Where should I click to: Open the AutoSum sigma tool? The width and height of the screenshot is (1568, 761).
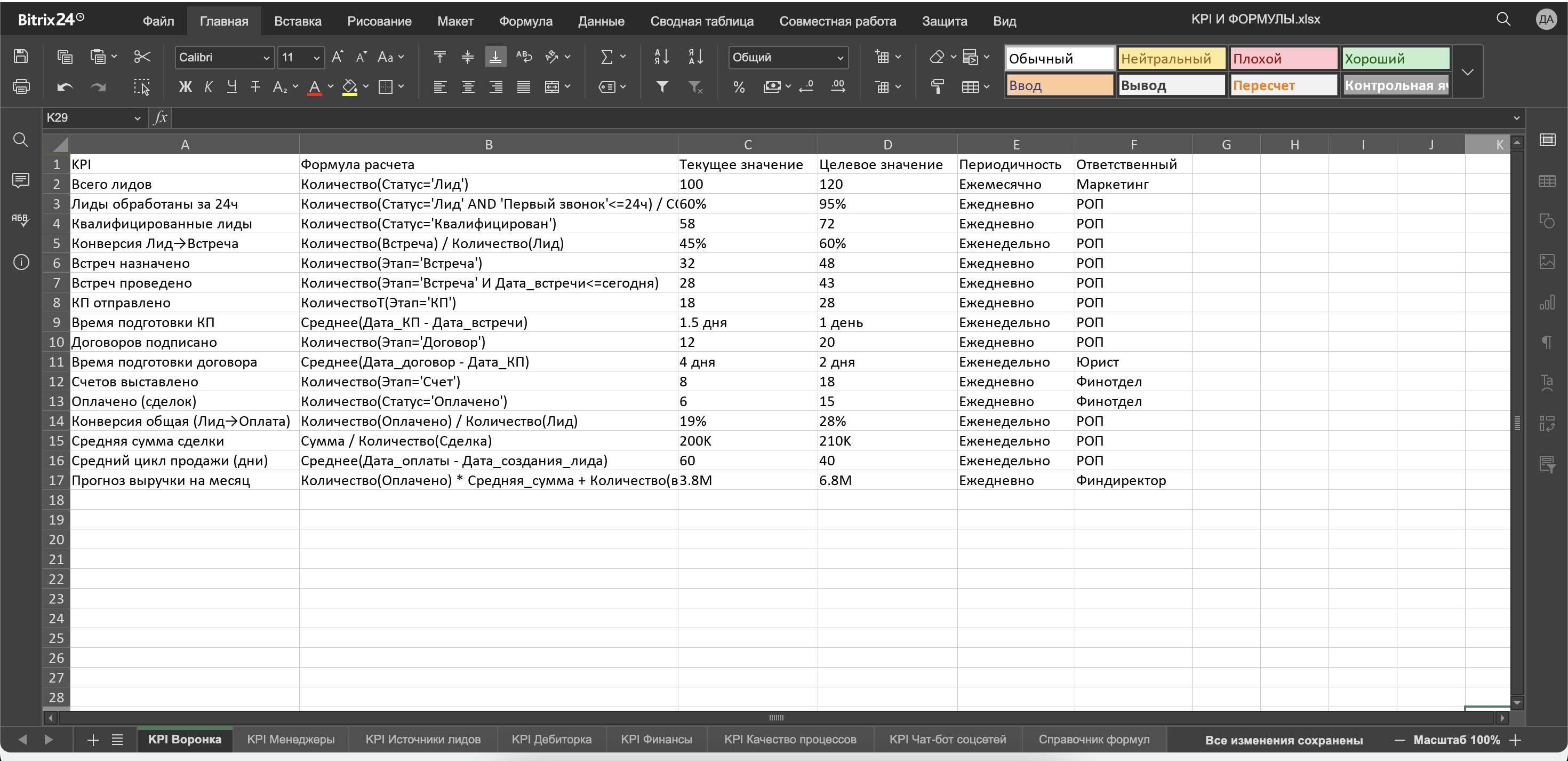coord(607,57)
